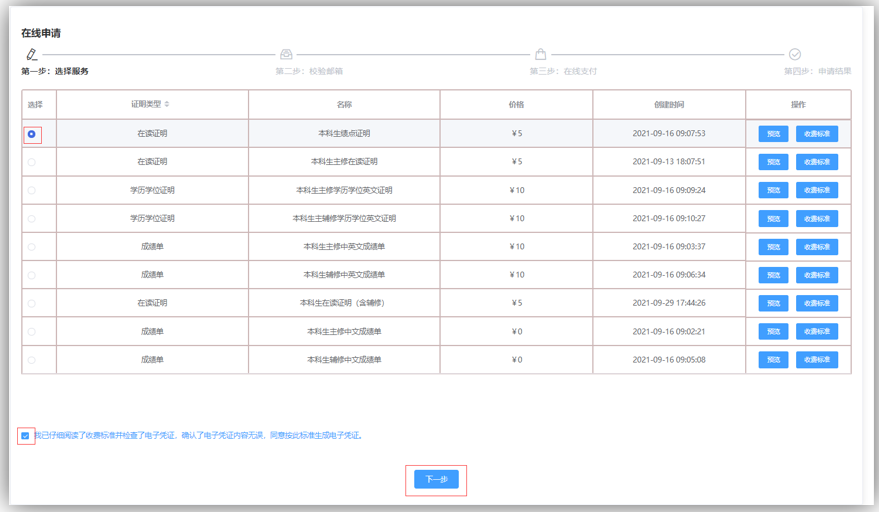The height and width of the screenshot is (512, 879).
Task: Click the pencil icon for step one
Action: (32, 55)
